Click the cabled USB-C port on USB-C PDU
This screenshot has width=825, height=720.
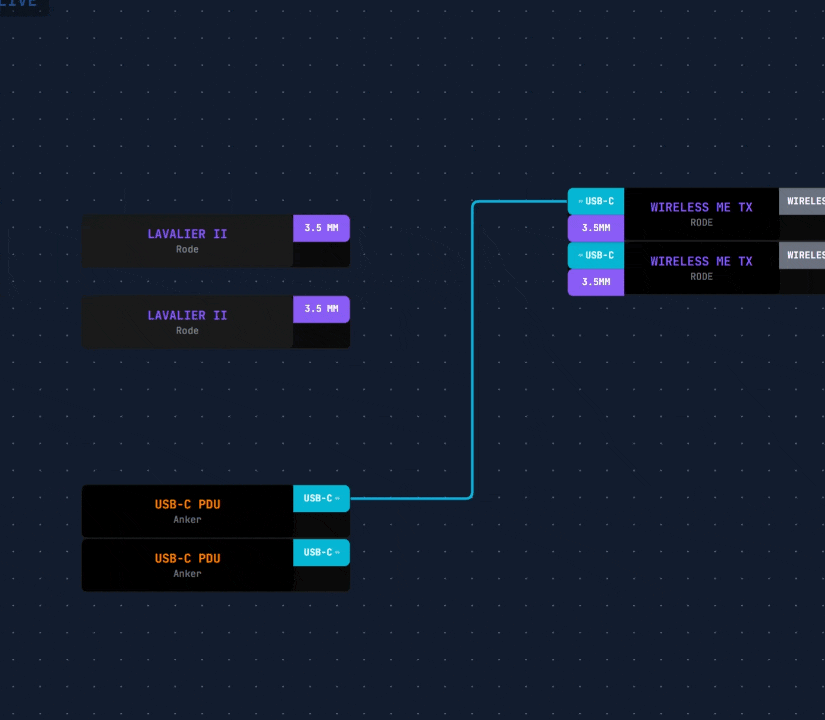(321, 498)
